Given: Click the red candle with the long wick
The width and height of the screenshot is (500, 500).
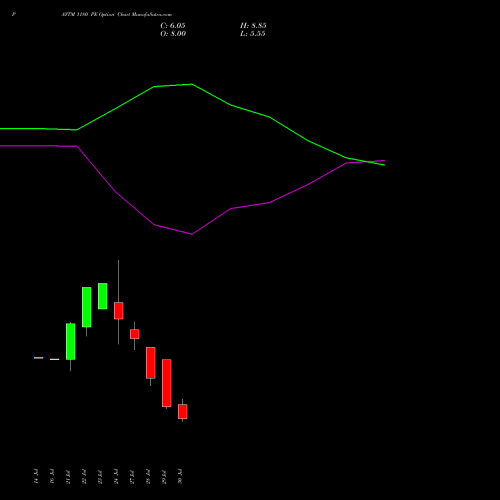Looking at the screenshot, I should click(119, 311).
